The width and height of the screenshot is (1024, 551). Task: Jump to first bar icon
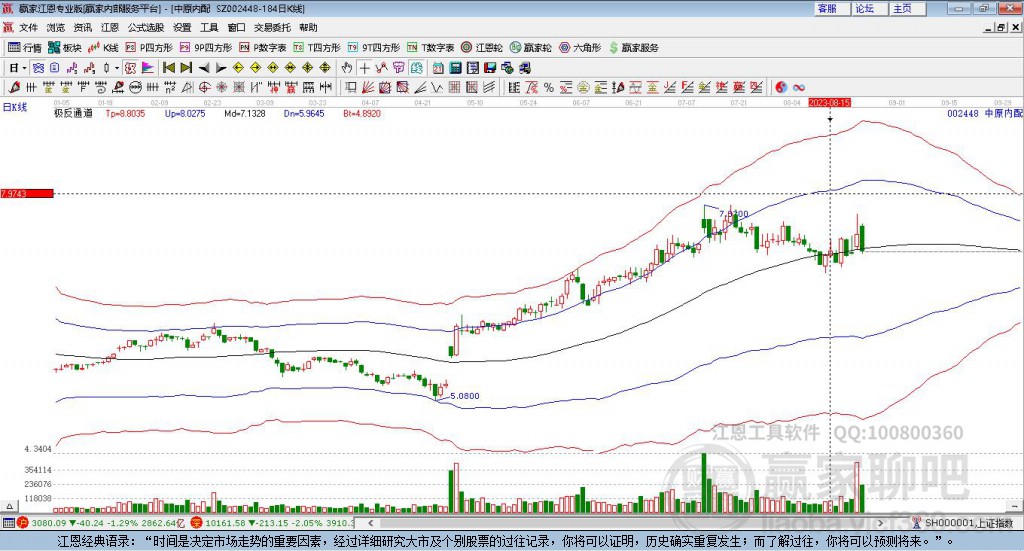[x=169, y=68]
